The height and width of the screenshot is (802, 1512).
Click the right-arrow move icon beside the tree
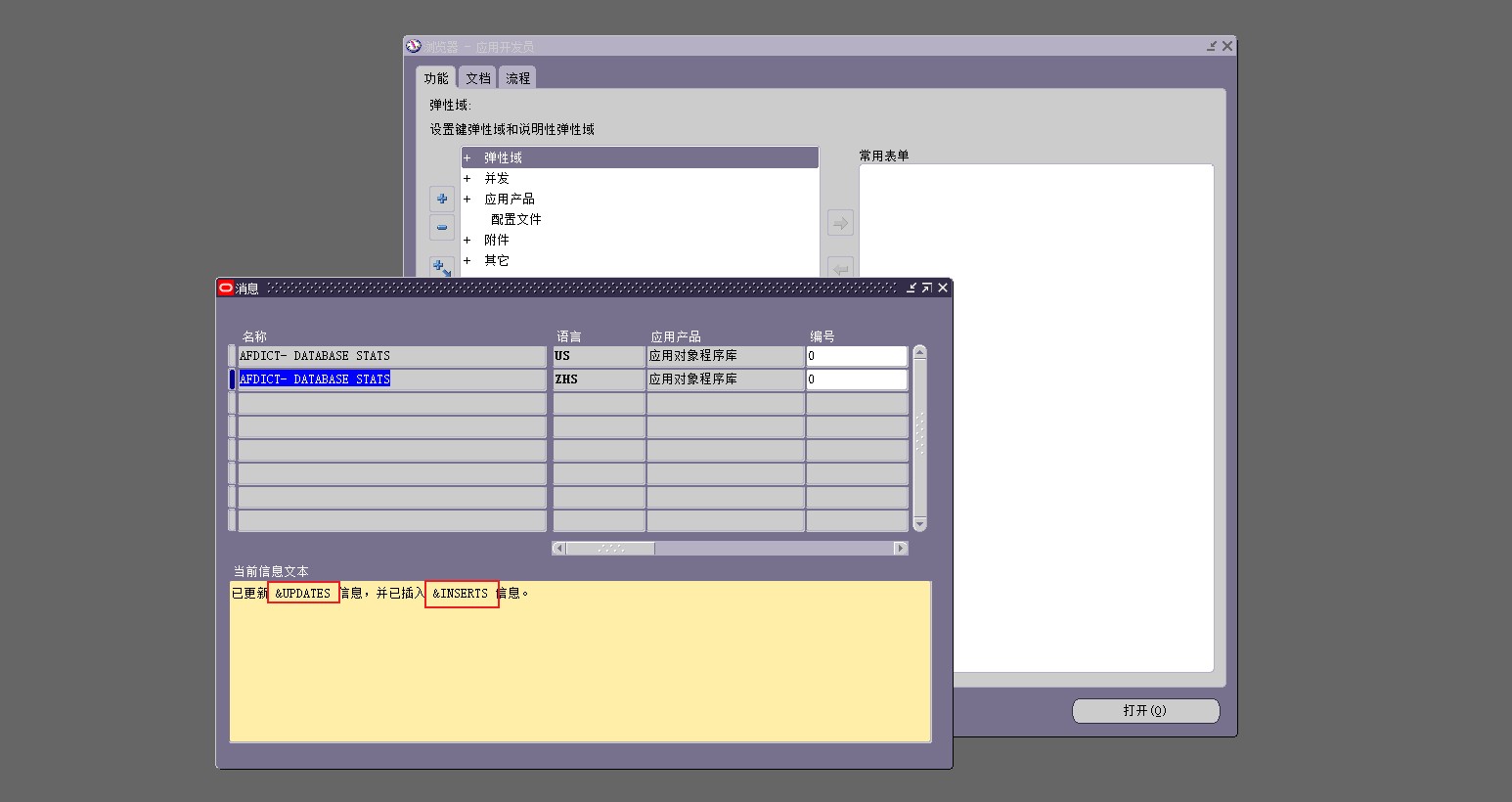pos(839,222)
